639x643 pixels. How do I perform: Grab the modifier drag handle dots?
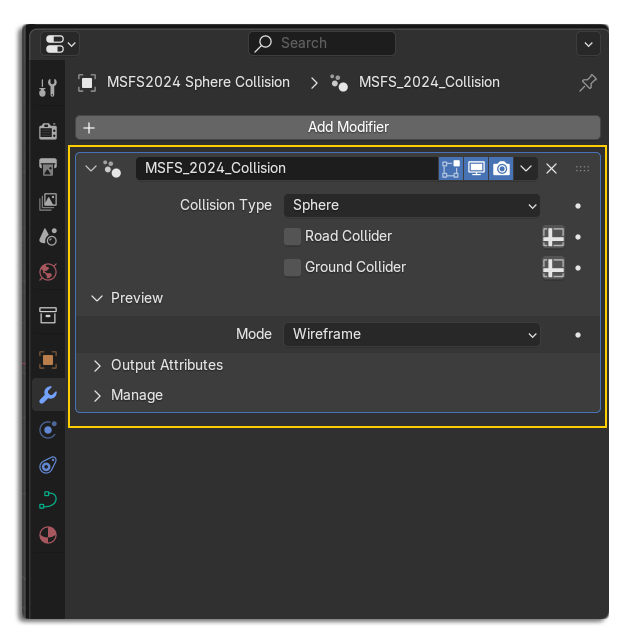point(582,169)
